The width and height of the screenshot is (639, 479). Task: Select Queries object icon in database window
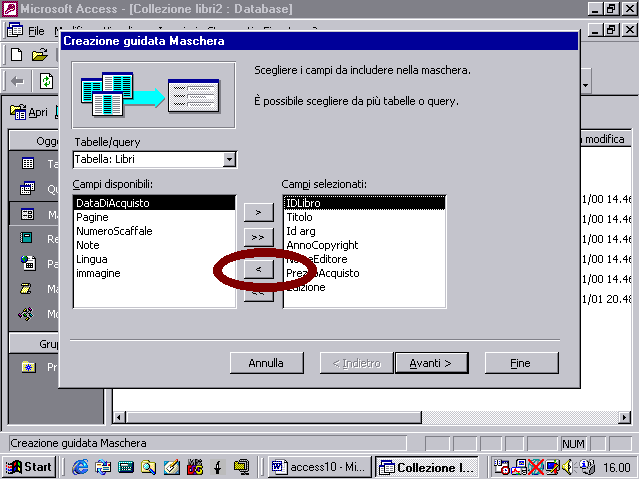click(x=28, y=188)
